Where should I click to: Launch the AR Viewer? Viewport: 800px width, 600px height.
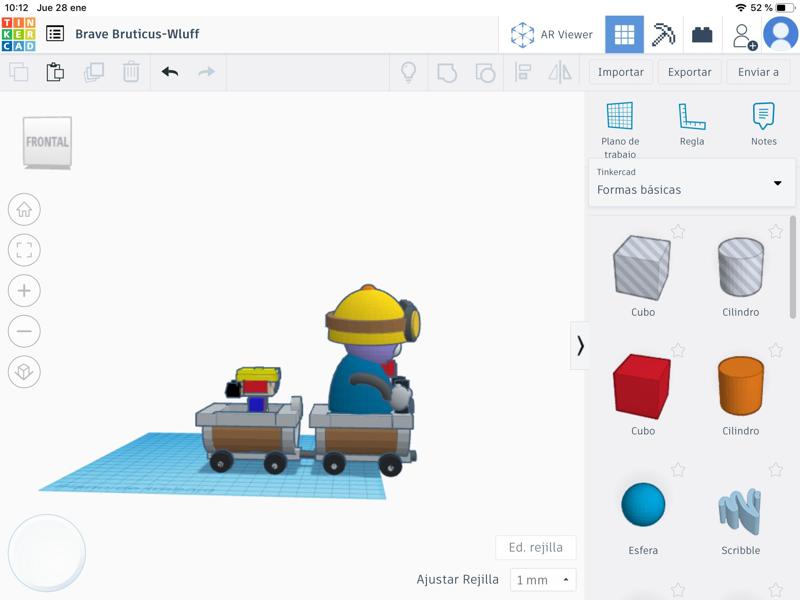[552, 34]
